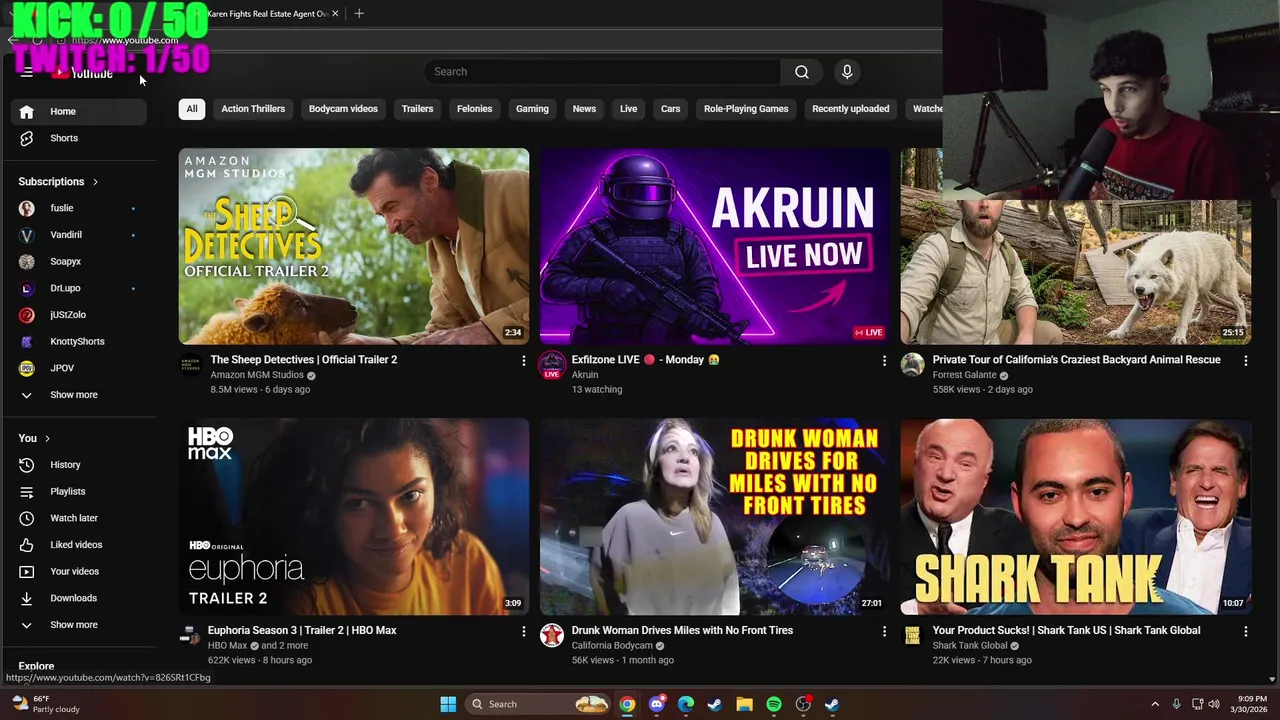The height and width of the screenshot is (720, 1280).
Task: Click Amazon MGM Studios channel name
Action: coord(257,375)
